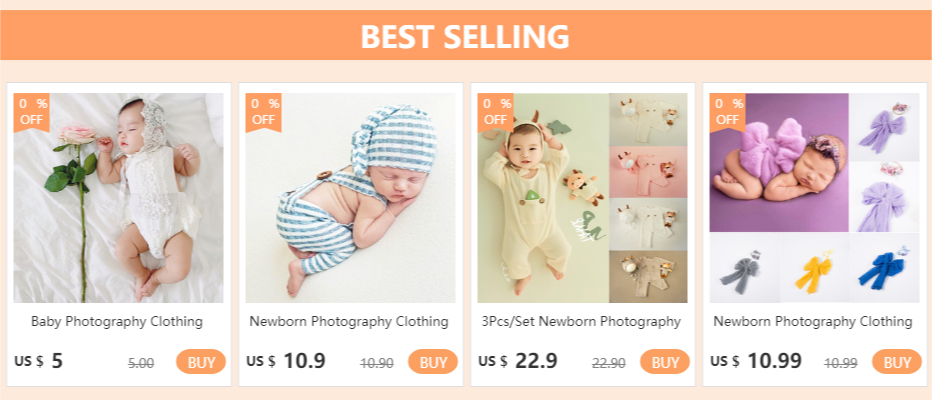
Task: Open the 3Pcs/Set Newborn Photography title link
Action: click(x=581, y=322)
